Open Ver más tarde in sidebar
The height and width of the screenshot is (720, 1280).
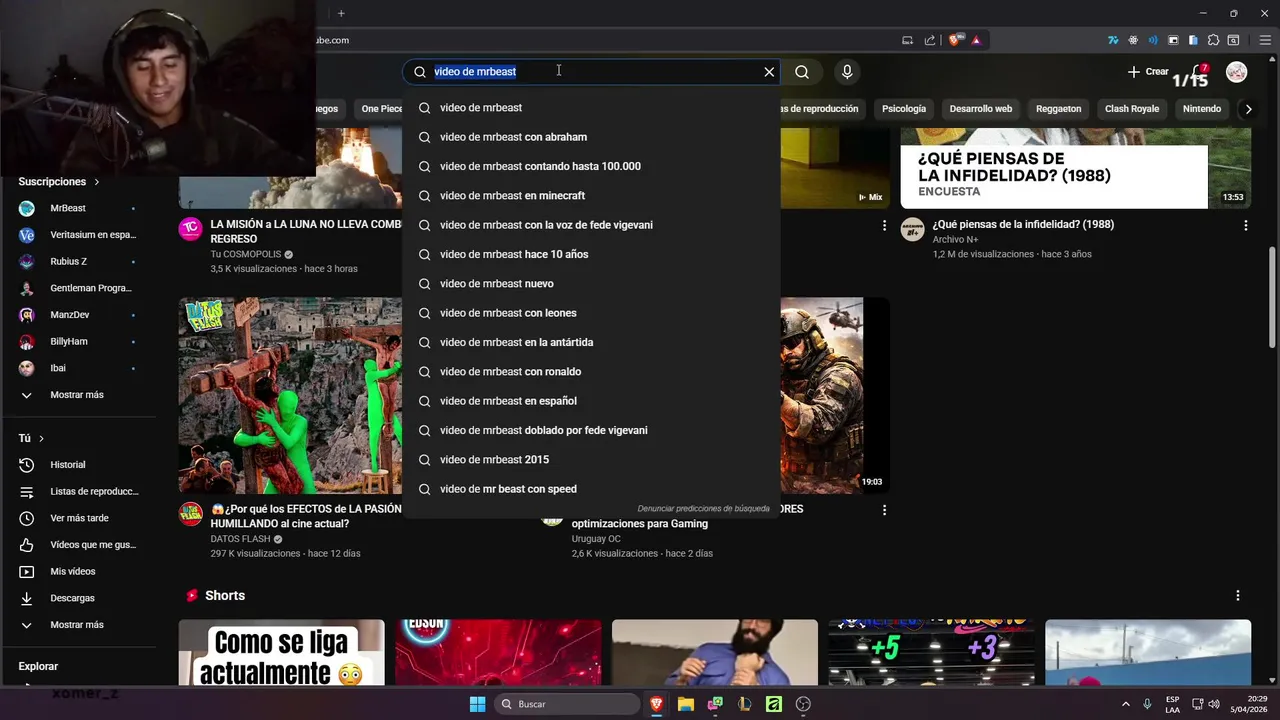pos(78,518)
